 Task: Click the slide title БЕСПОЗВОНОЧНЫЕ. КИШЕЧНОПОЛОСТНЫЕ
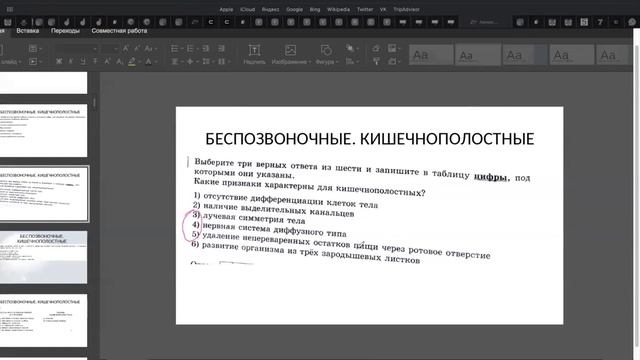point(369,139)
